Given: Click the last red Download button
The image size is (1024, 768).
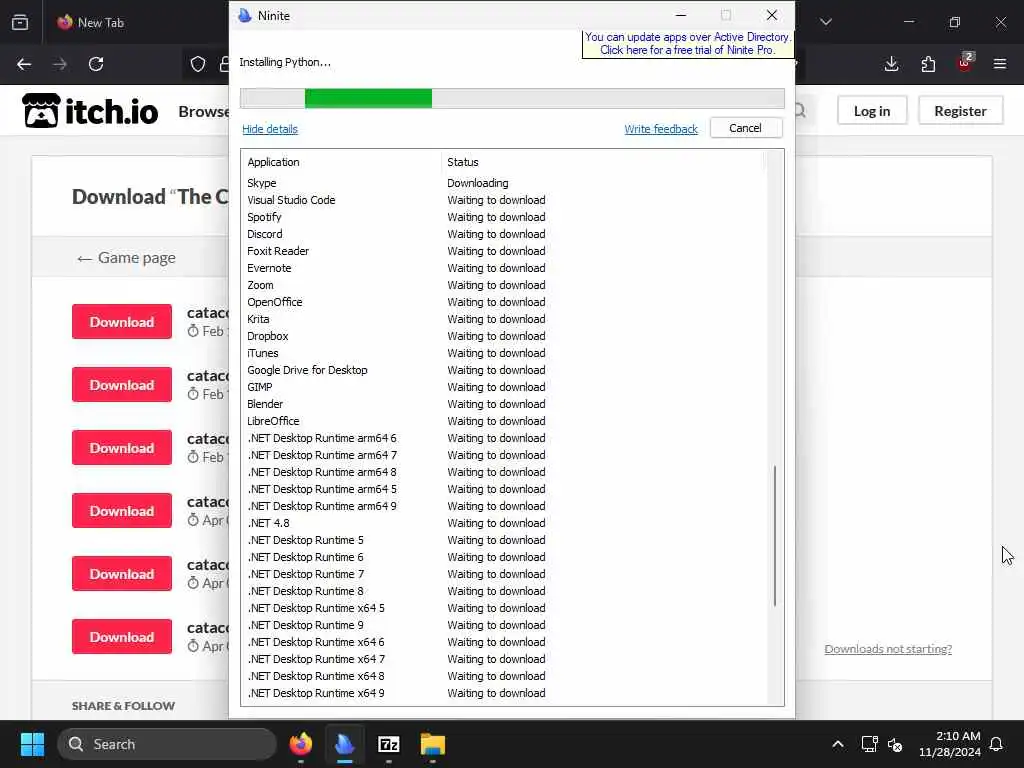Looking at the screenshot, I should [122, 637].
